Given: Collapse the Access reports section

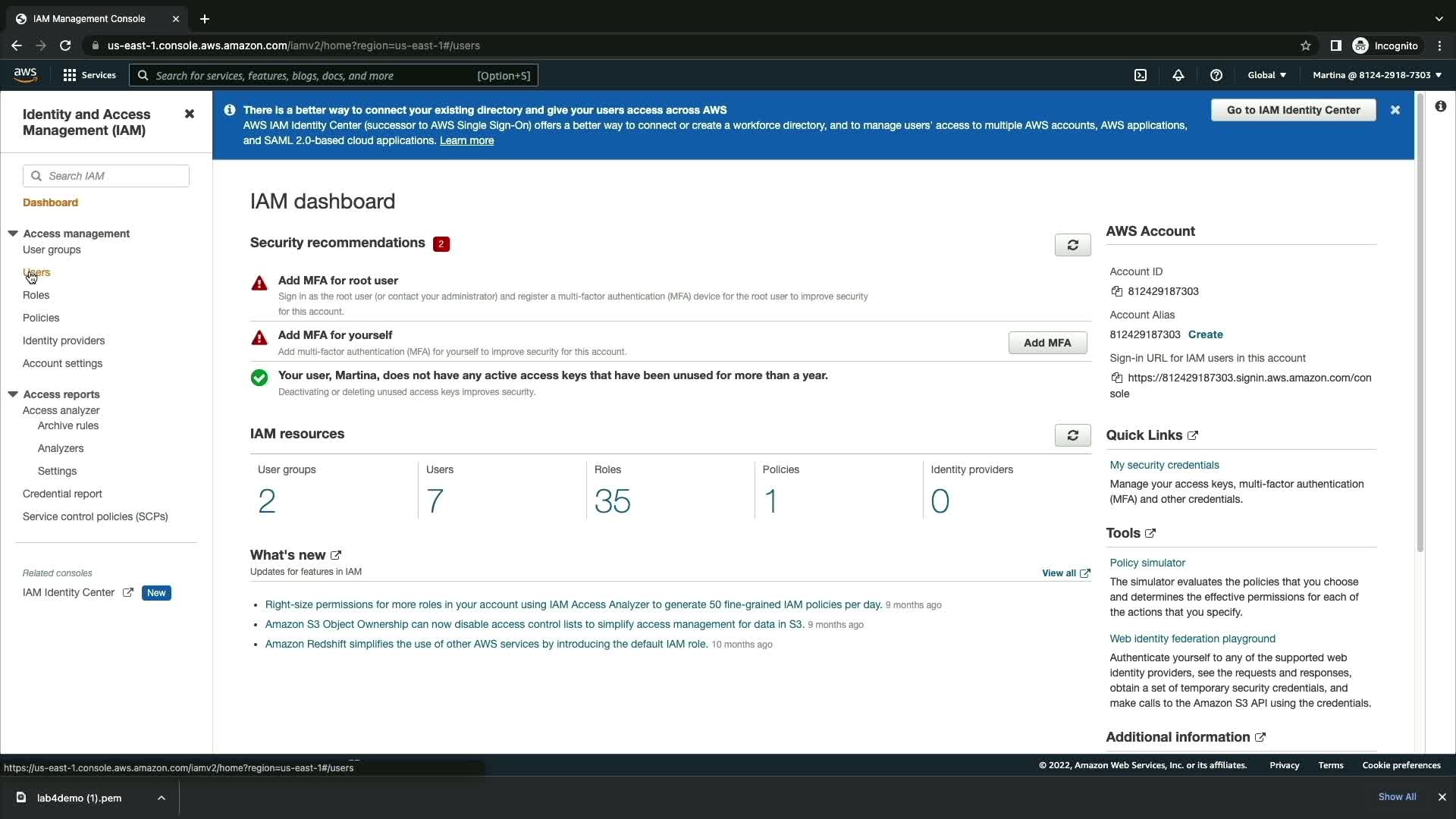Looking at the screenshot, I should tap(13, 394).
